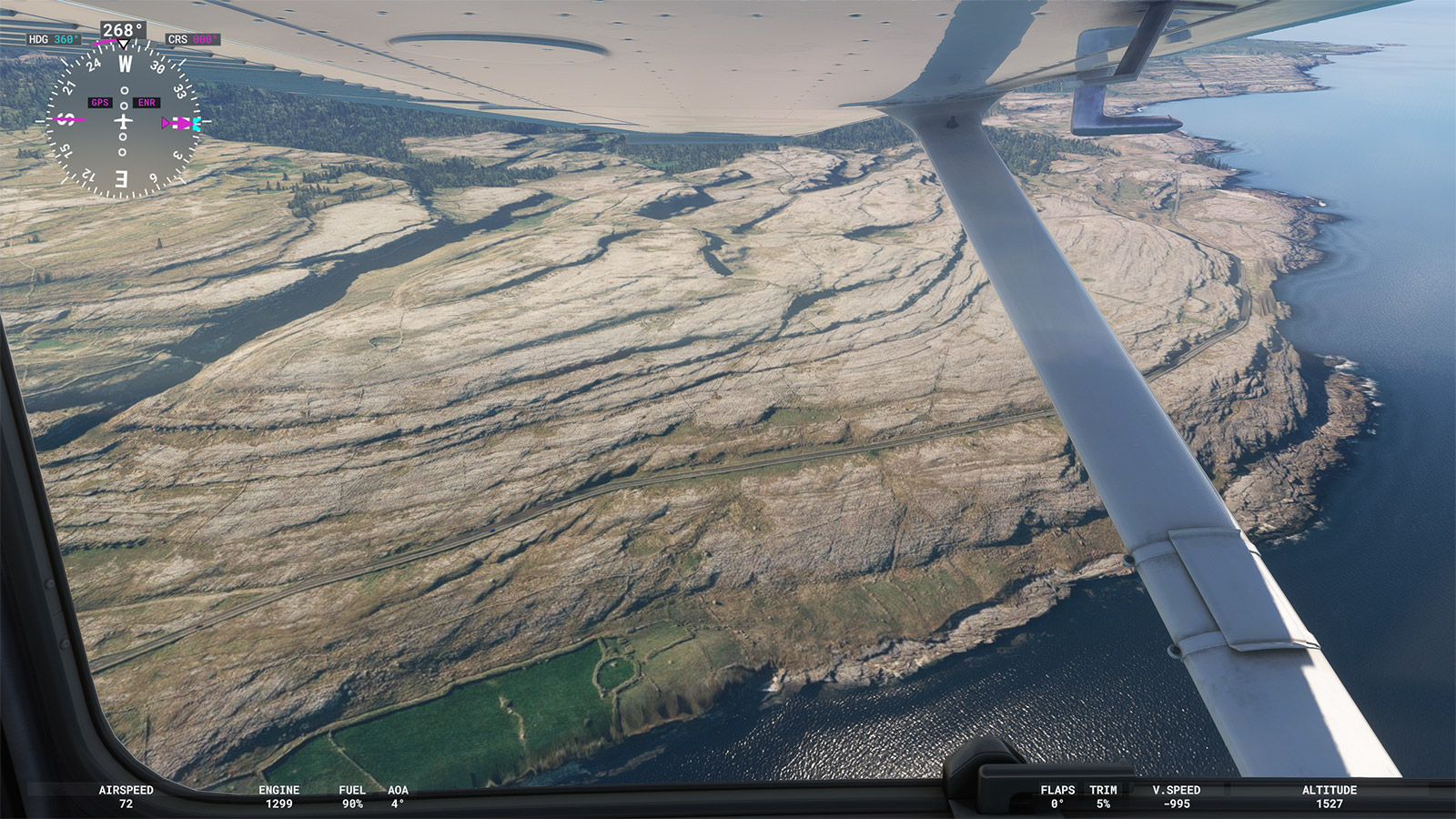The width and height of the screenshot is (1456, 819).
Task: Click the HDG 360° heading bug readout
Action: (53, 39)
